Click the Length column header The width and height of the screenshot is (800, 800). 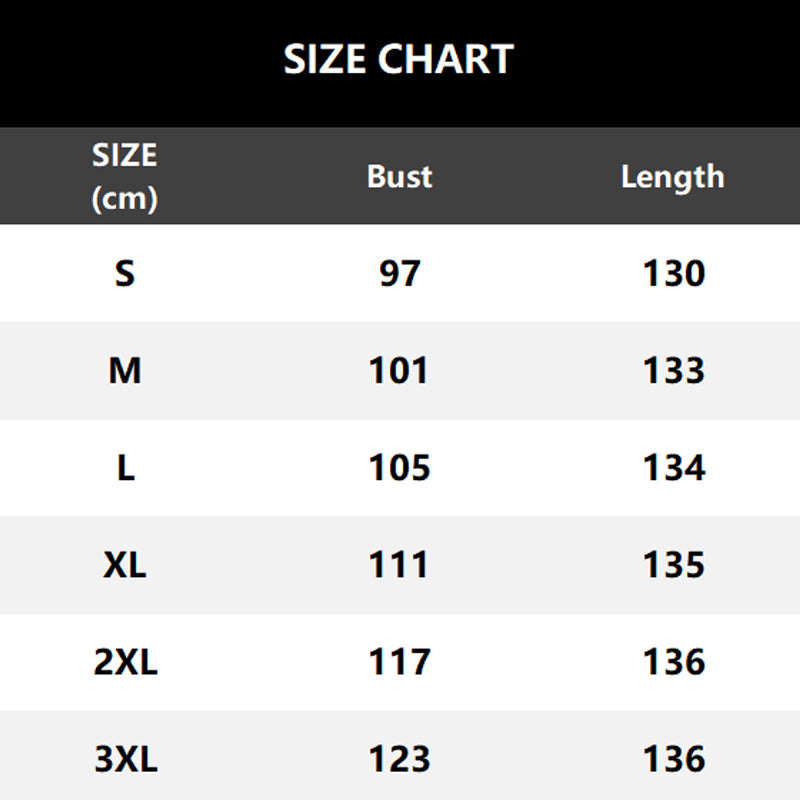(673, 178)
